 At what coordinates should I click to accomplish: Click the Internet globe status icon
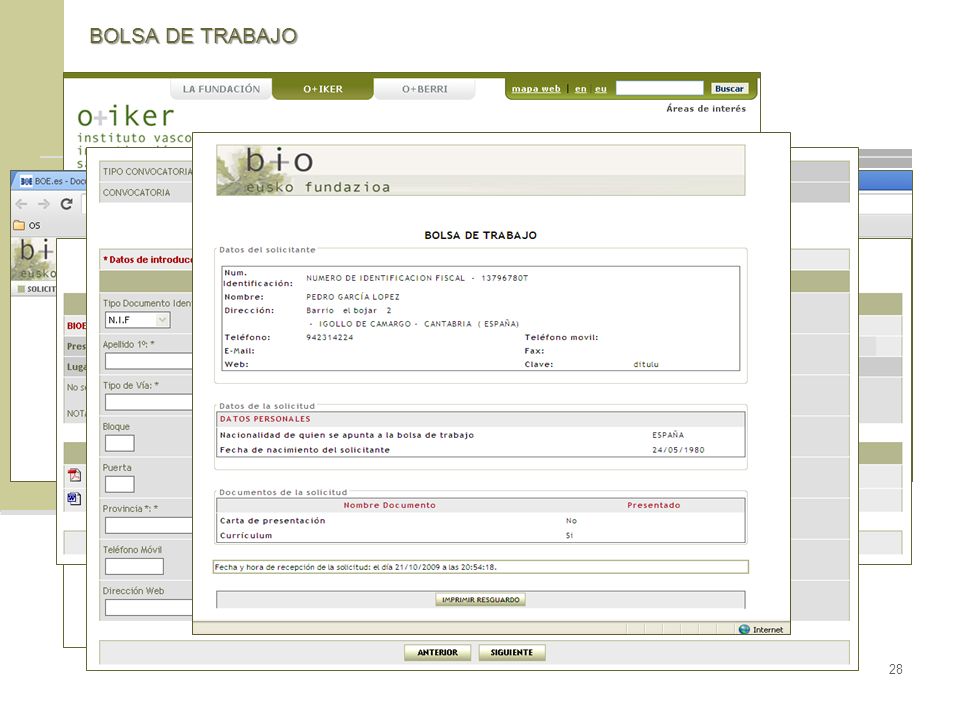[744, 629]
